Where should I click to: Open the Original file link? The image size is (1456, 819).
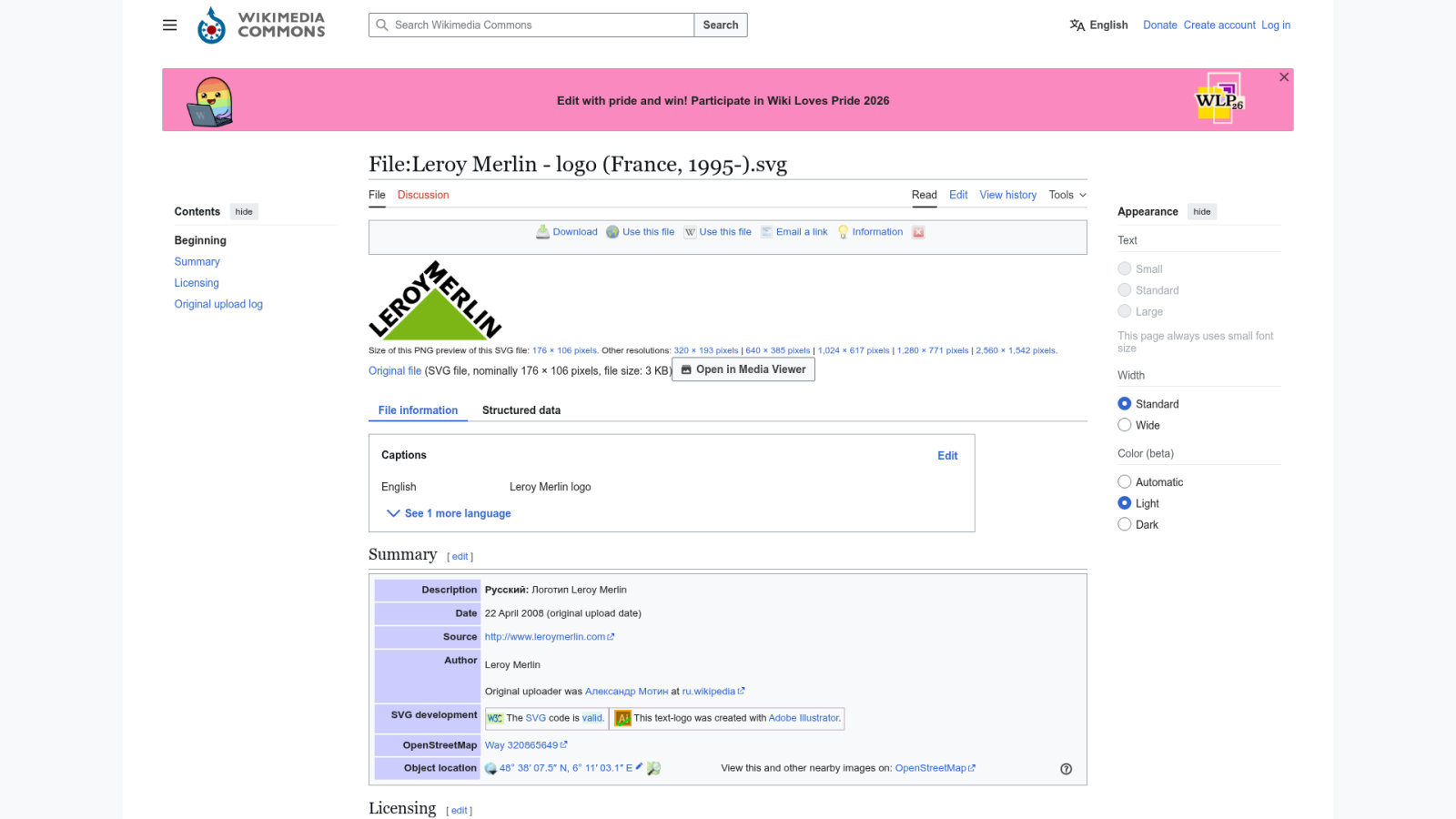pyautogui.click(x=395, y=371)
